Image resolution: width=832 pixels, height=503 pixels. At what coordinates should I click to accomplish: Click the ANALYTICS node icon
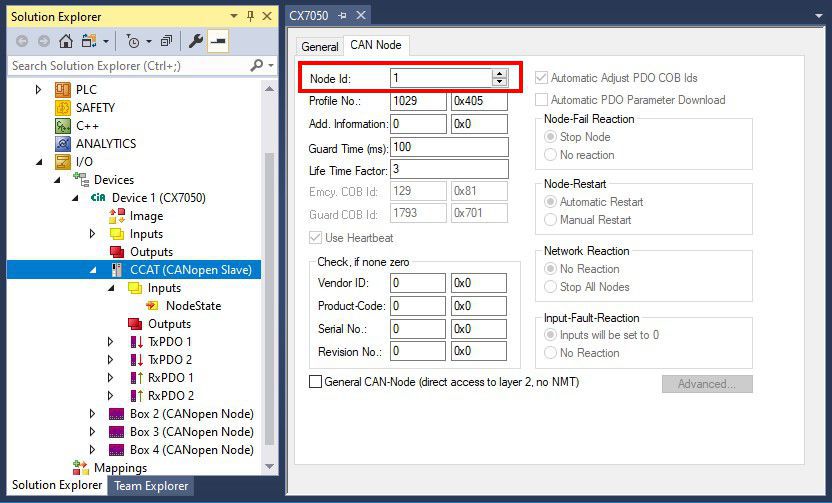click(x=63, y=144)
